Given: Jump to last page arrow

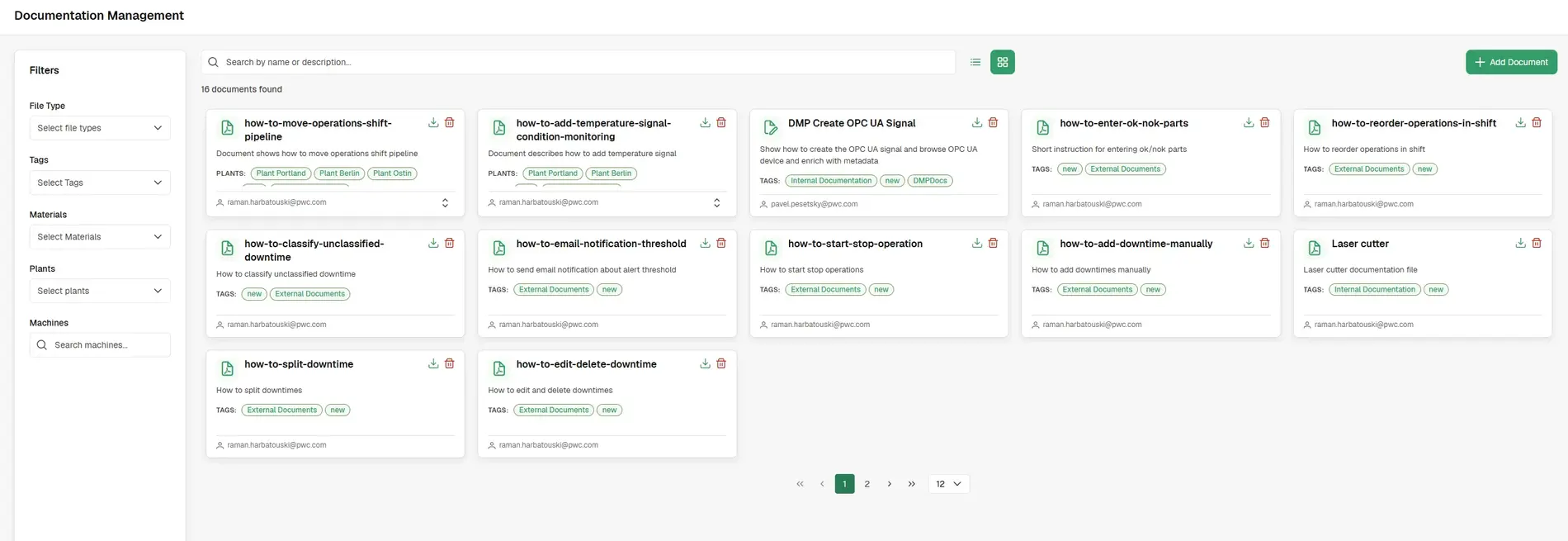Looking at the screenshot, I should pos(911,484).
